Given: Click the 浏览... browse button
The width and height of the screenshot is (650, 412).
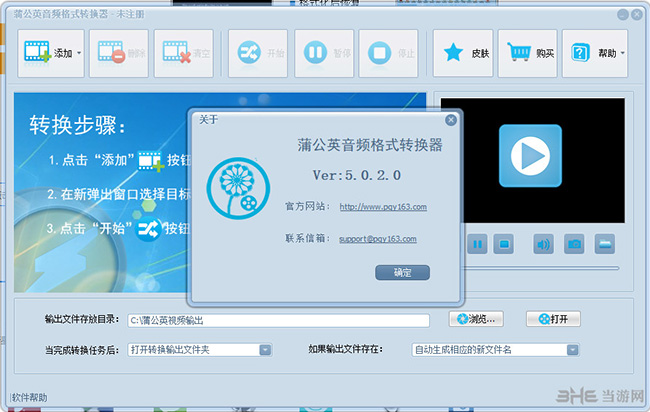Looking at the screenshot, I should (x=476, y=319).
